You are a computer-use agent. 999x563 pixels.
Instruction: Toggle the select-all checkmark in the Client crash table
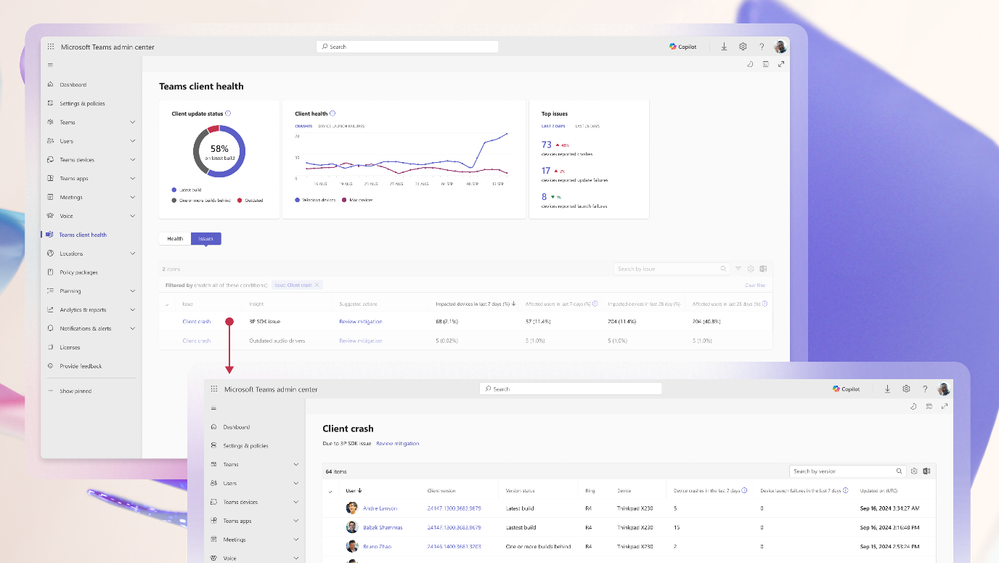pyautogui.click(x=331, y=491)
